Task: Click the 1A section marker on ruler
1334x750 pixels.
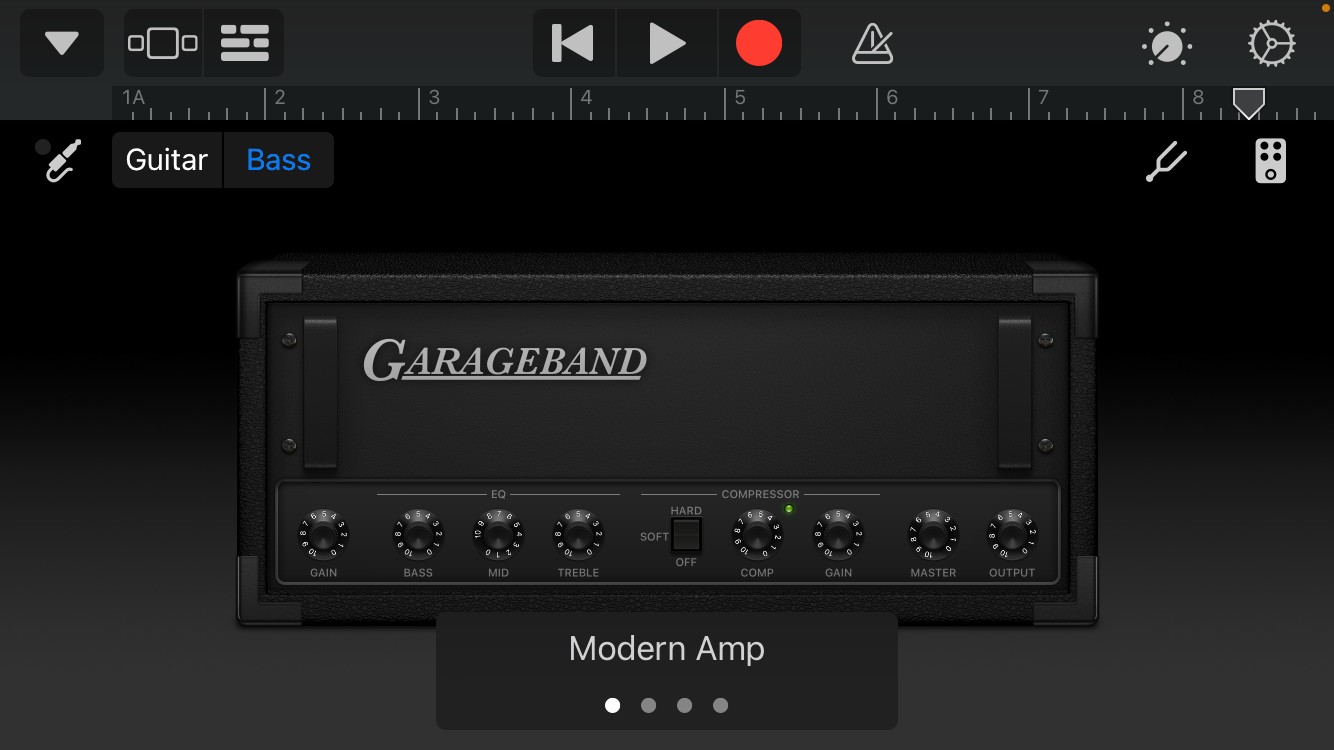Action: tap(133, 98)
